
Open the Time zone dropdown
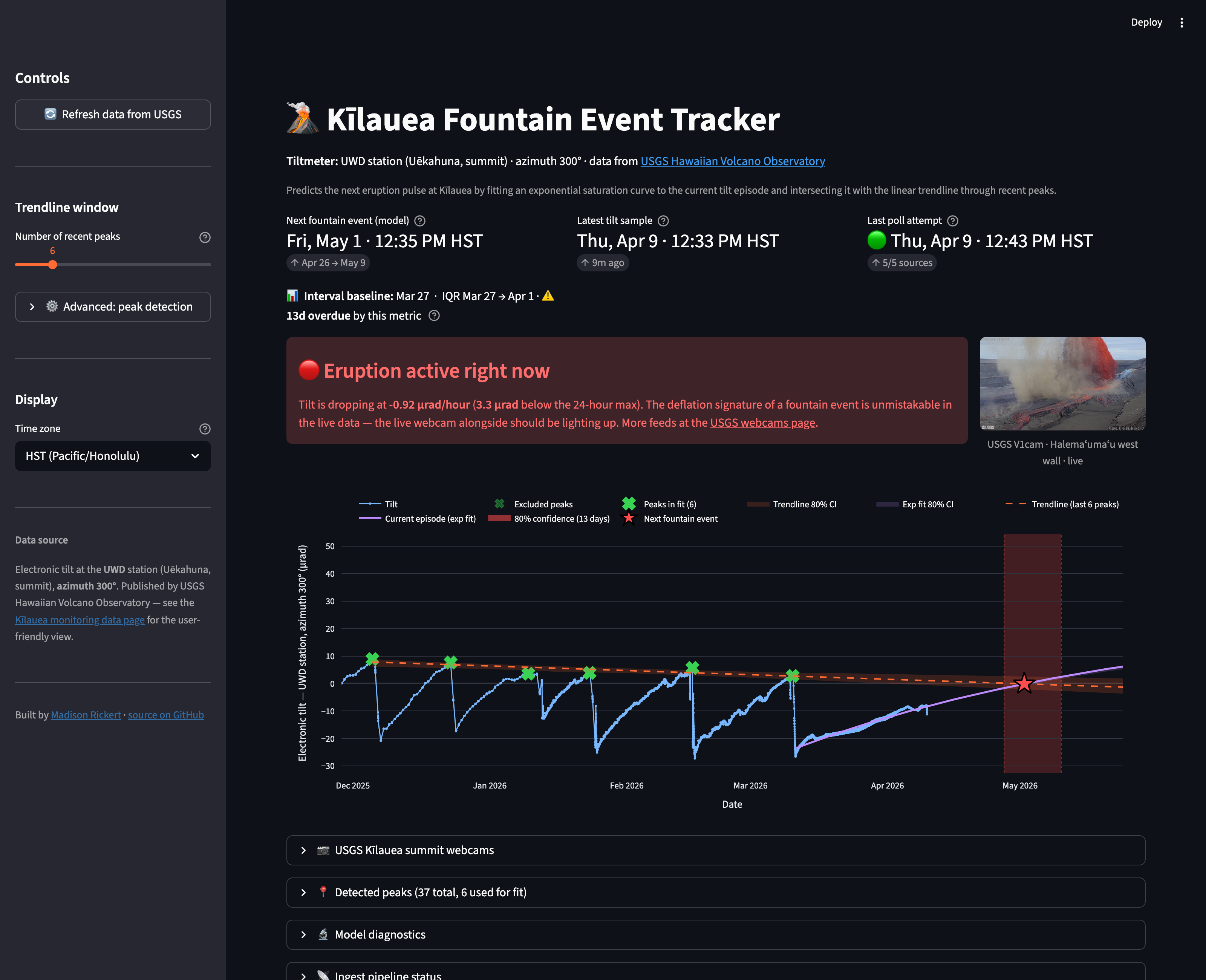[x=113, y=456]
